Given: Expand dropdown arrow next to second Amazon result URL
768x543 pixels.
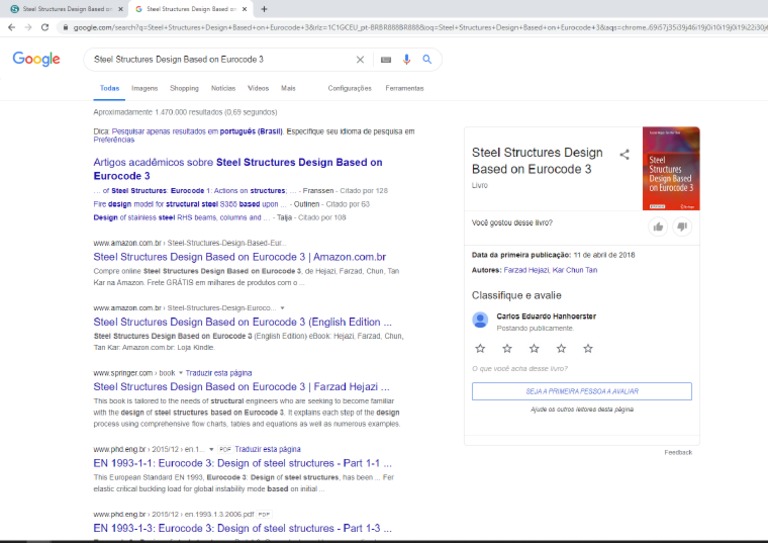Looking at the screenshot, I should (x=282, y=308).
